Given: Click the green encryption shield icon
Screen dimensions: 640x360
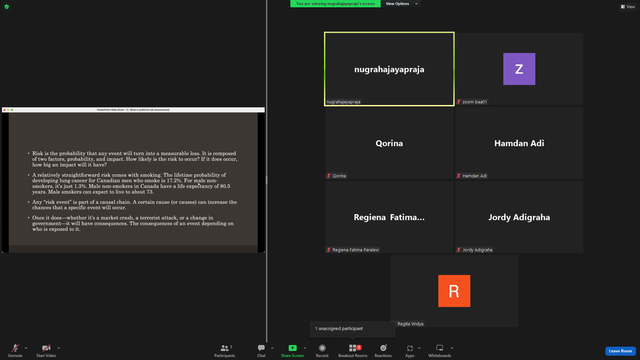Looking at the screenshot, I should pos(7,7).
